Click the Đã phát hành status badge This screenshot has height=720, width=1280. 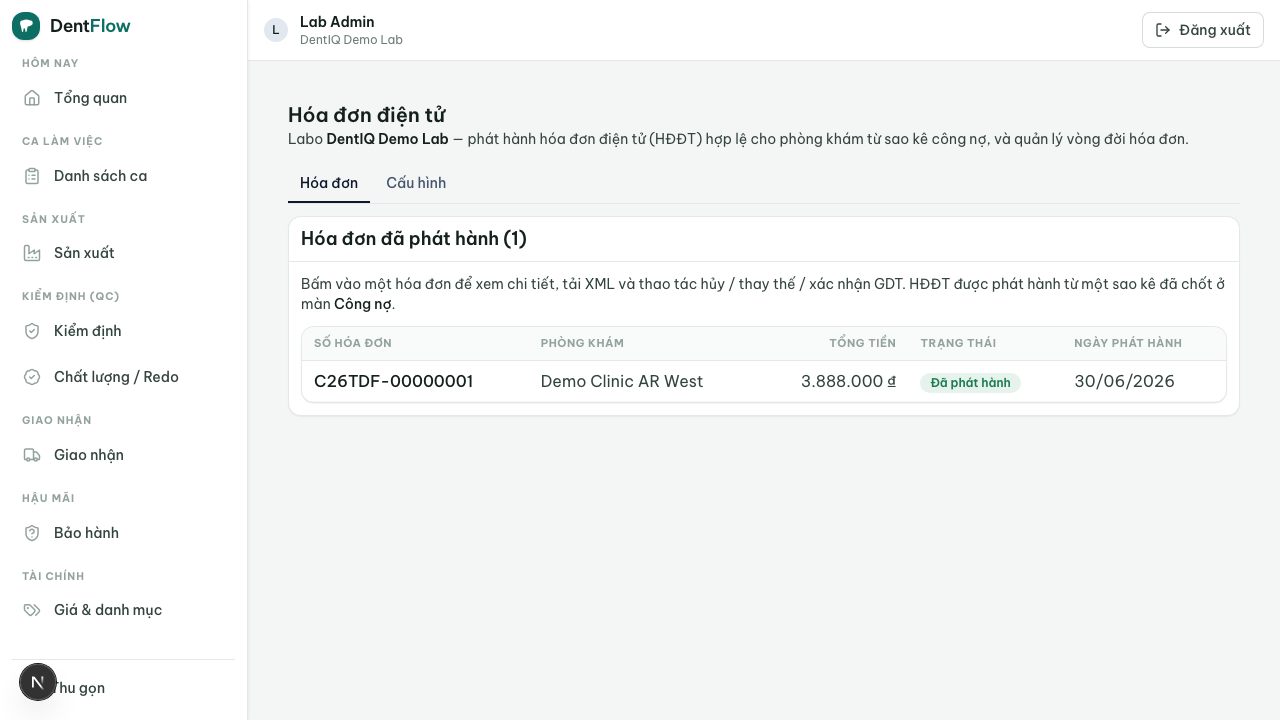[970, 383]
